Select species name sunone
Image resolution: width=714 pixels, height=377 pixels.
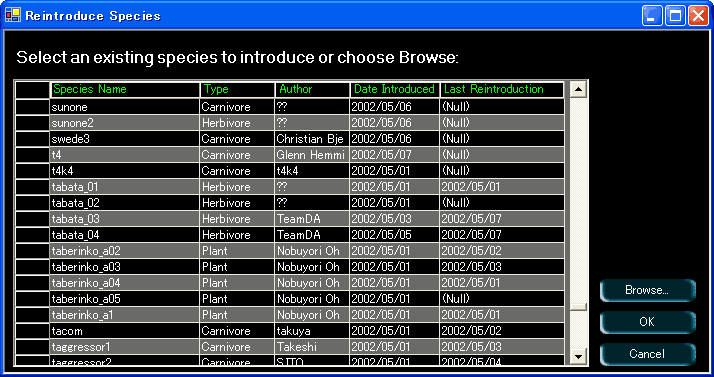point(125,107)
